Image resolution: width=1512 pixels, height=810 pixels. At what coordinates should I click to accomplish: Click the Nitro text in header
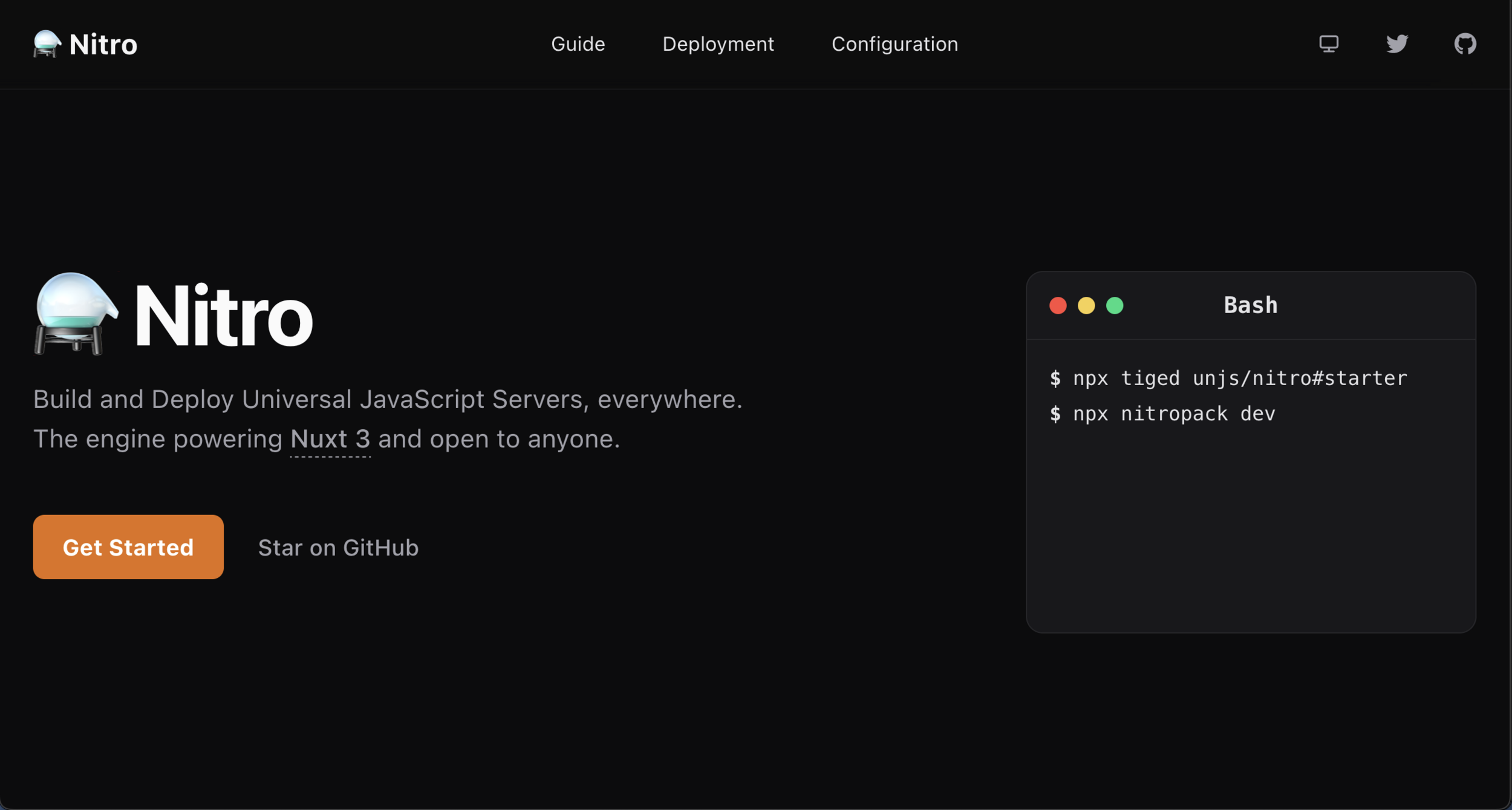coord(103,45)
